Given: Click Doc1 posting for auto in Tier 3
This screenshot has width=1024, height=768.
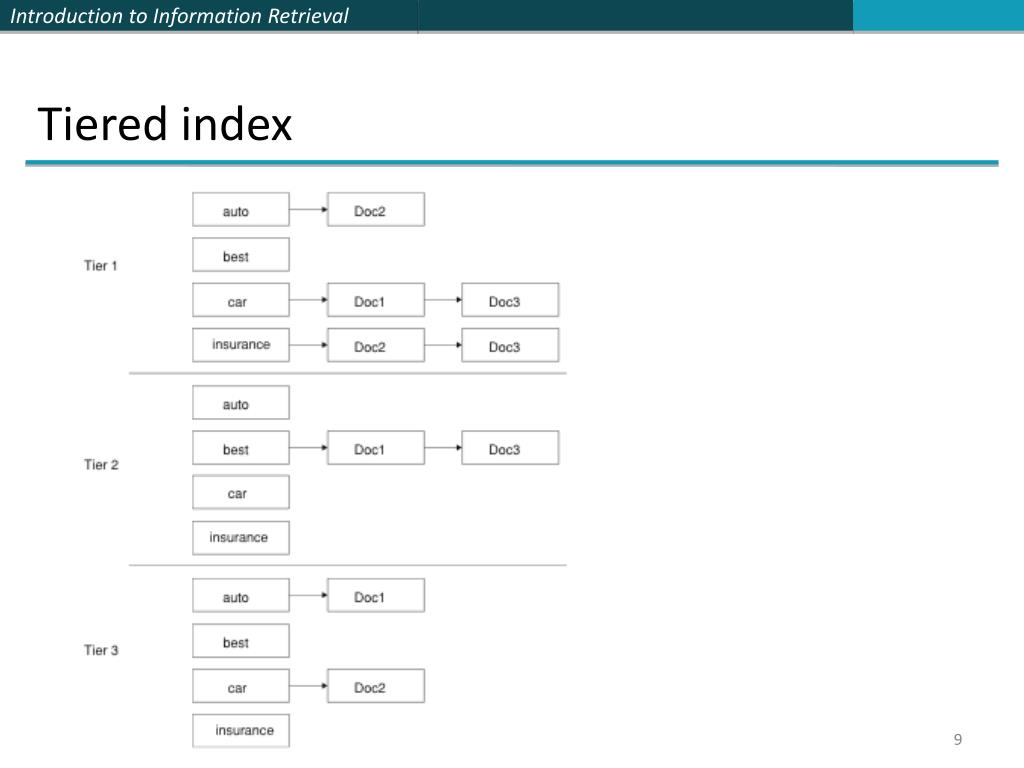Looking at the screenshot, I should [376, 596].
